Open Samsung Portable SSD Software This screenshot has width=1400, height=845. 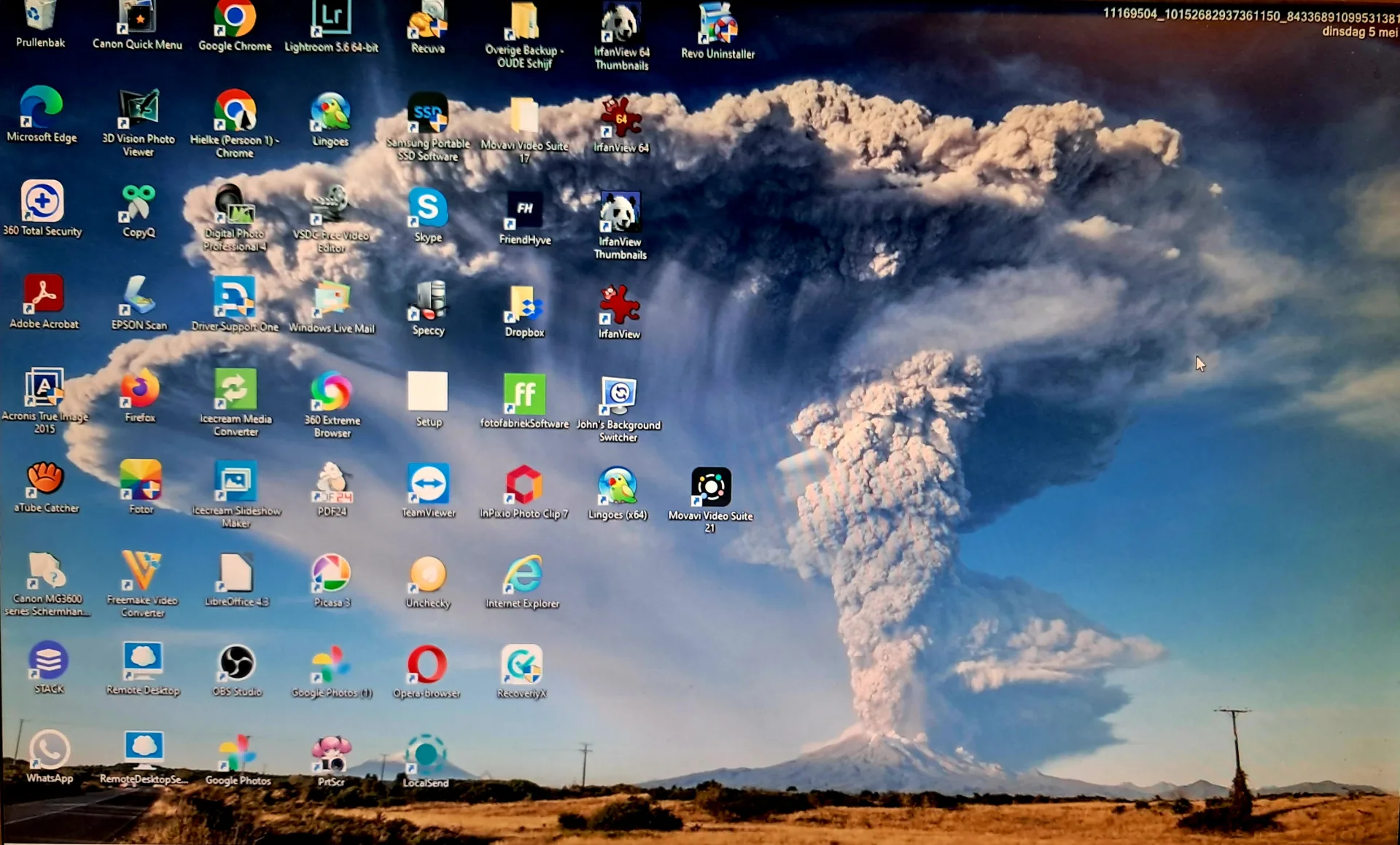click(428, 114)
